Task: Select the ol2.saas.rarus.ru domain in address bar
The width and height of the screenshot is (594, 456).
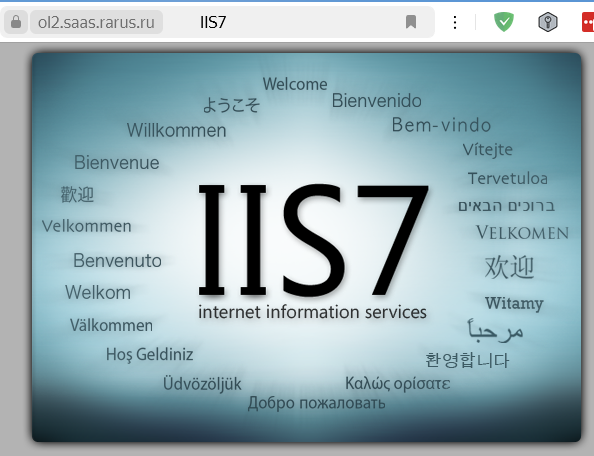Action: pos(96,22)
